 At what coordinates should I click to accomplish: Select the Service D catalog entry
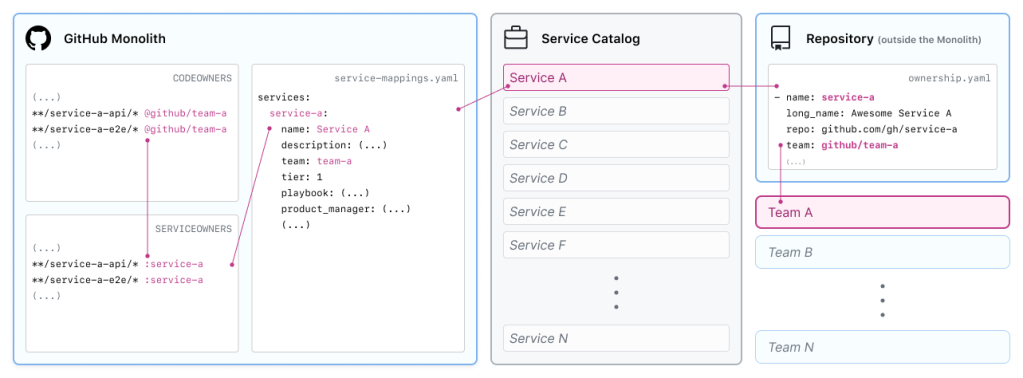(616, 178)
